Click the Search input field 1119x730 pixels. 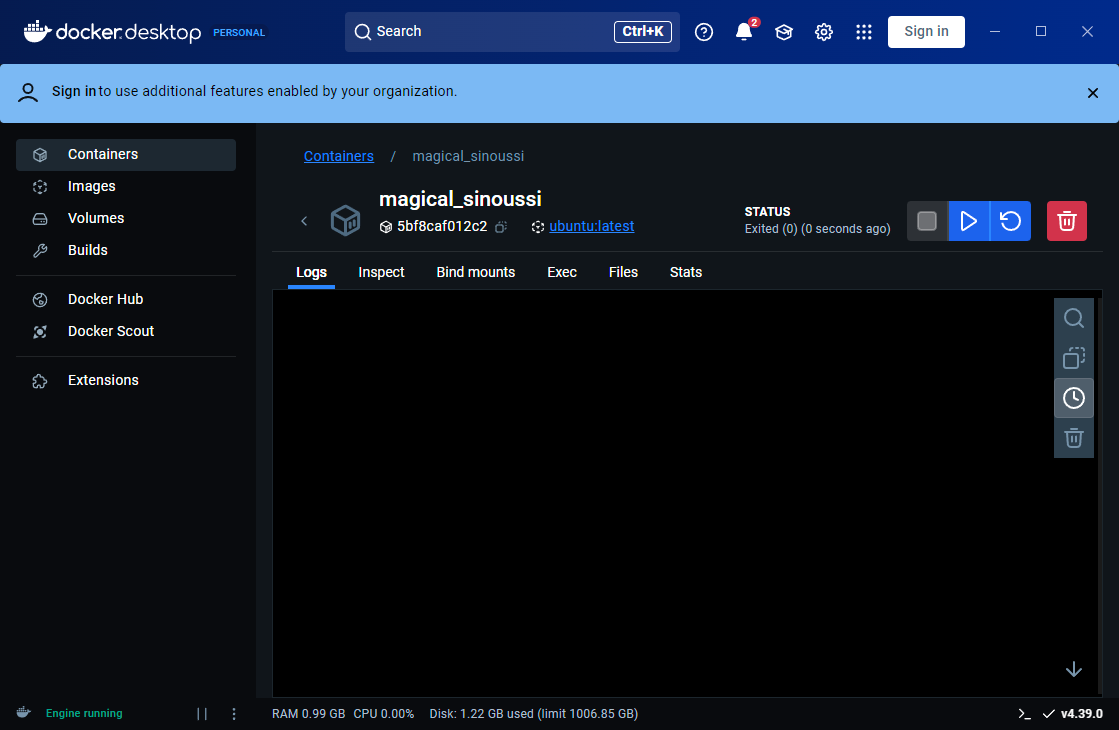point(512,32)
